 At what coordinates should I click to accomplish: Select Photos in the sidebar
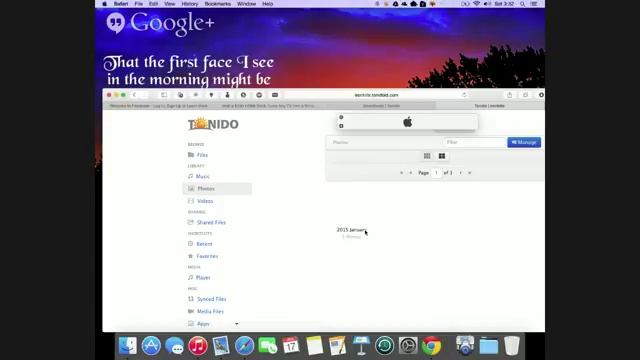click(x=217, y=189)
